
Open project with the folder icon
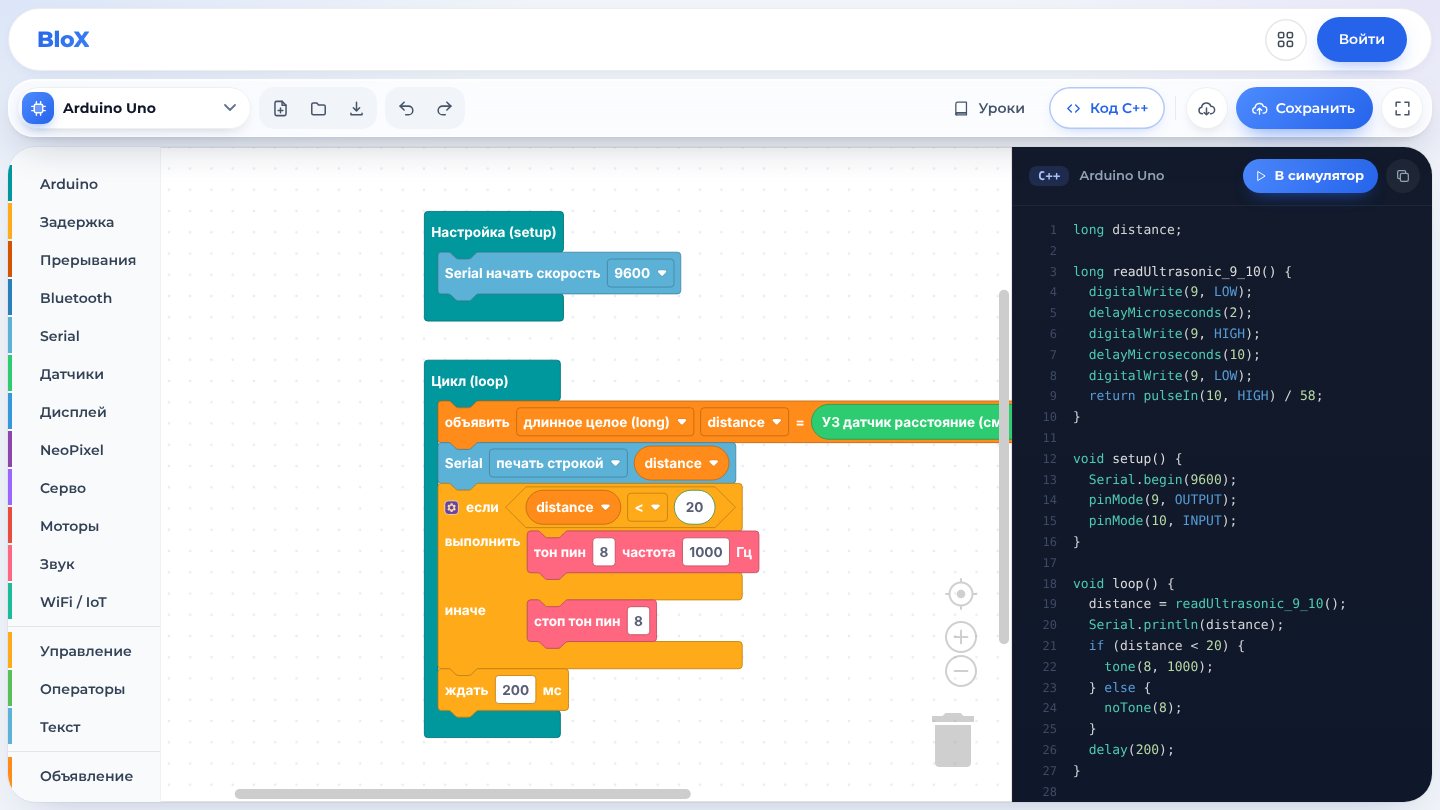[318, 108]
